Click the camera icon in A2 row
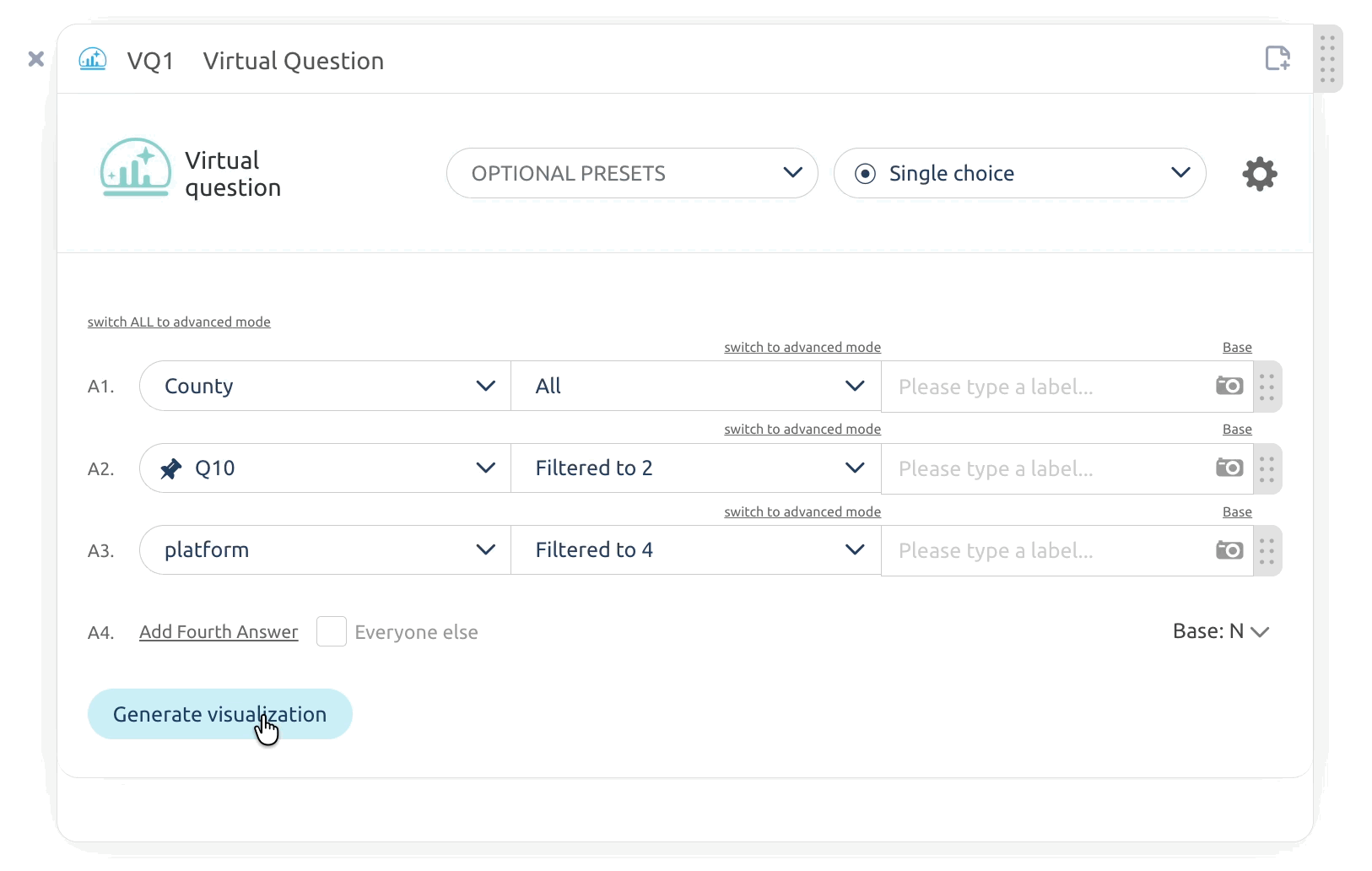1372x871 pixels. [1229, 468]
